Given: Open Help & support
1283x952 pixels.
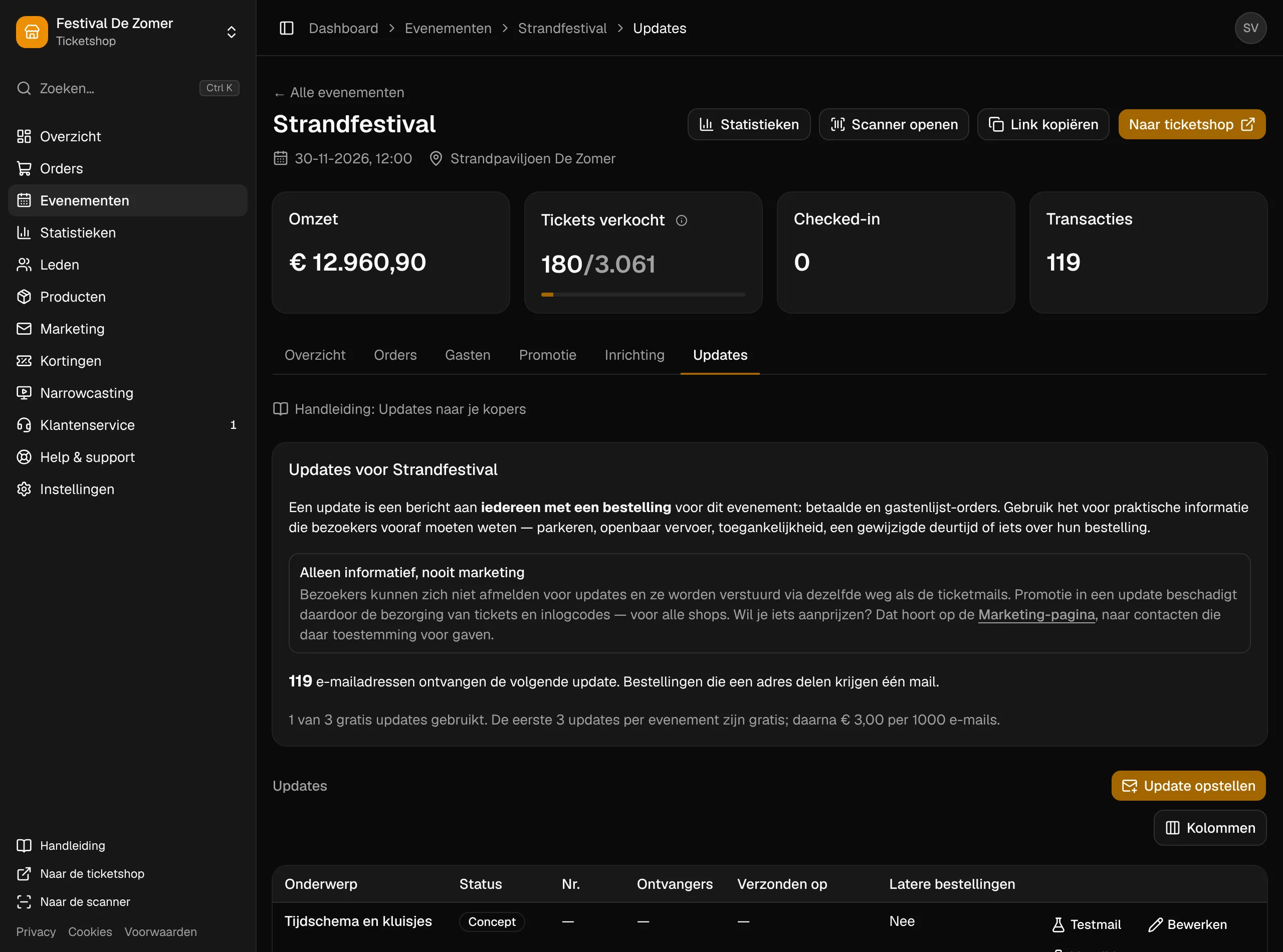Looking at the screenshot, I should [x=127, y=457].
